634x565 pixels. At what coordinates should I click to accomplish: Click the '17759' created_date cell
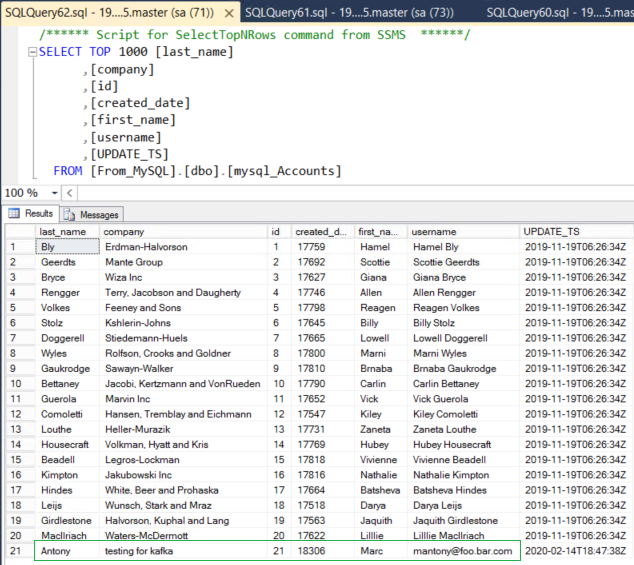tap(323, 247)
